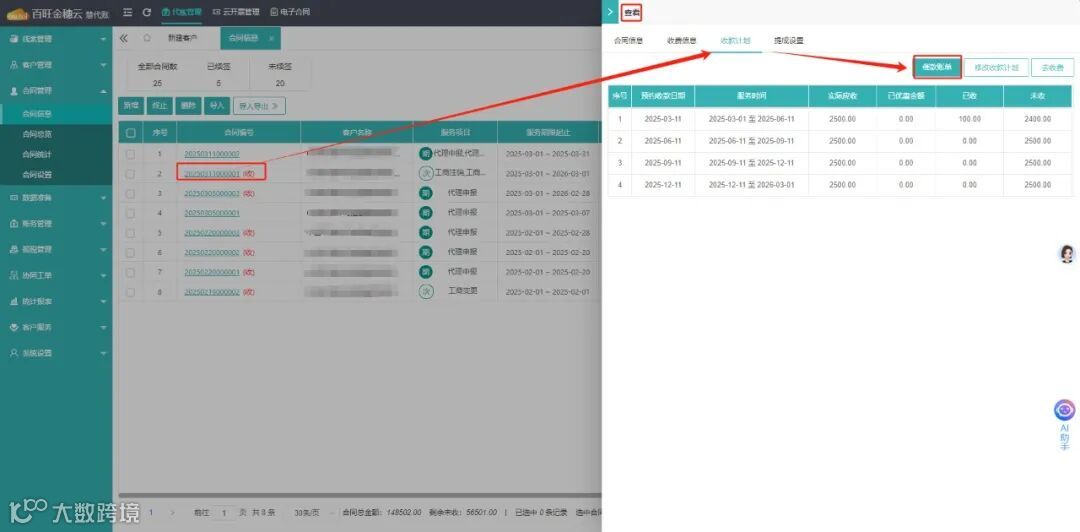Viewport: 1080px width, 532px height.
Task: Check the checkbox for contract row 6
Action: pos(130,253)
